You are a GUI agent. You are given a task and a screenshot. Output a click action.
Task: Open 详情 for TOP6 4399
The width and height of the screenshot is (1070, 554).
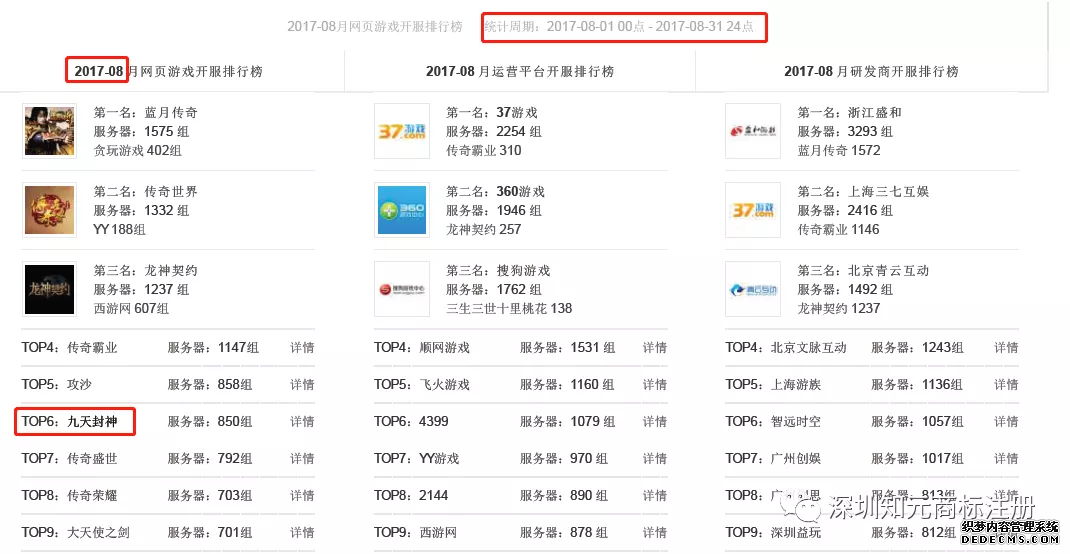(x=654, y=422)
